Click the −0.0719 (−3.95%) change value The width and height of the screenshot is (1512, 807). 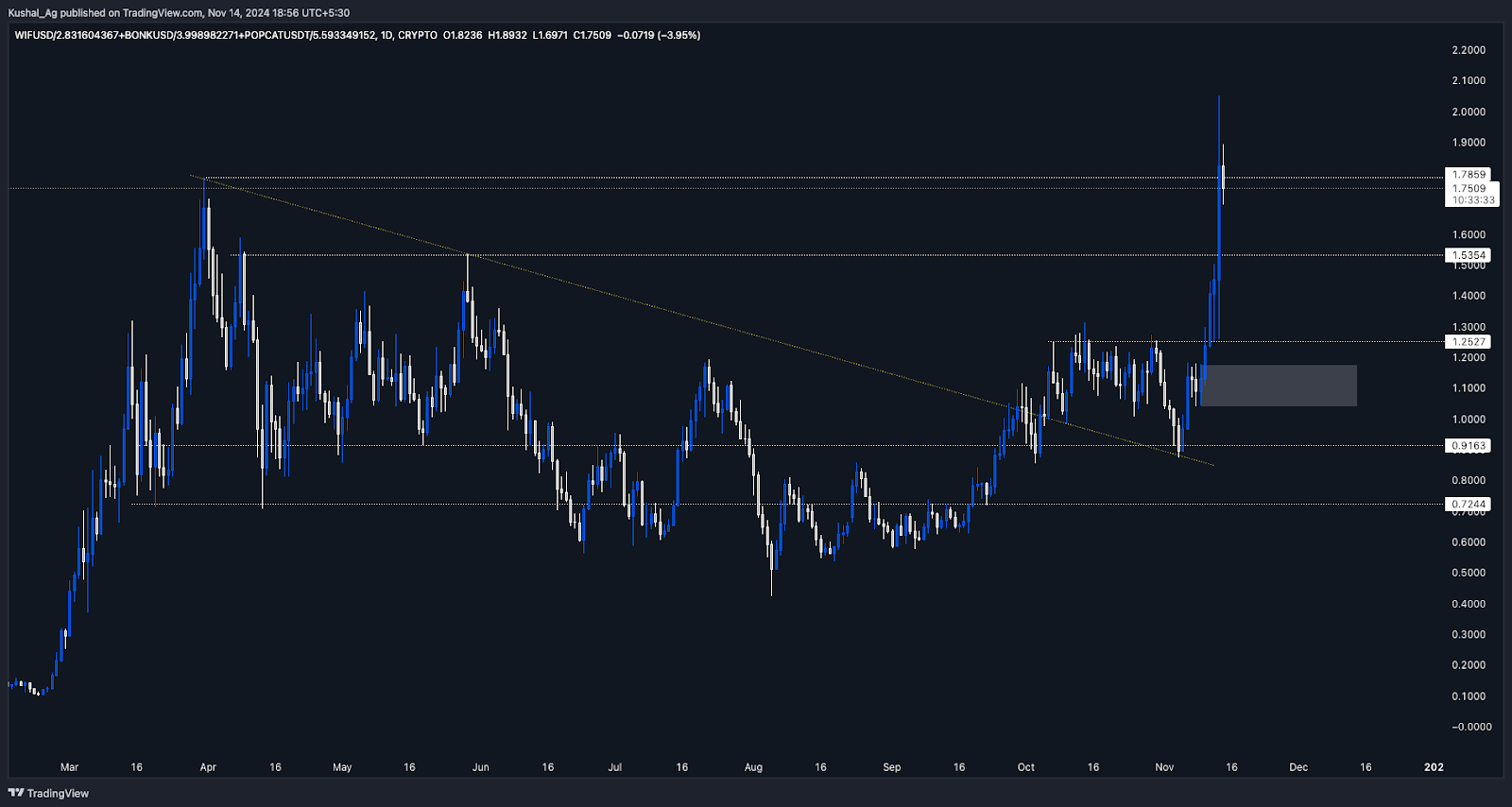click(659, 35)
